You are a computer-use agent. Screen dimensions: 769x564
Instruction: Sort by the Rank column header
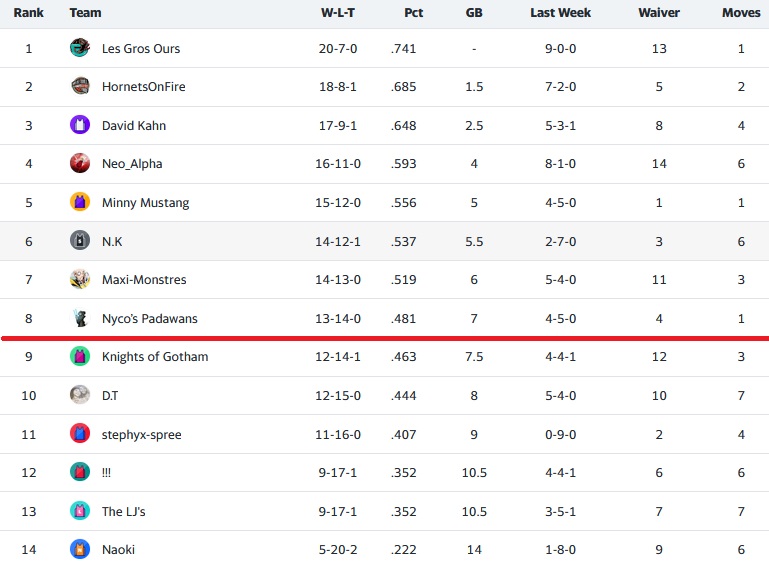pyautogui.click(x=28, y=13)
